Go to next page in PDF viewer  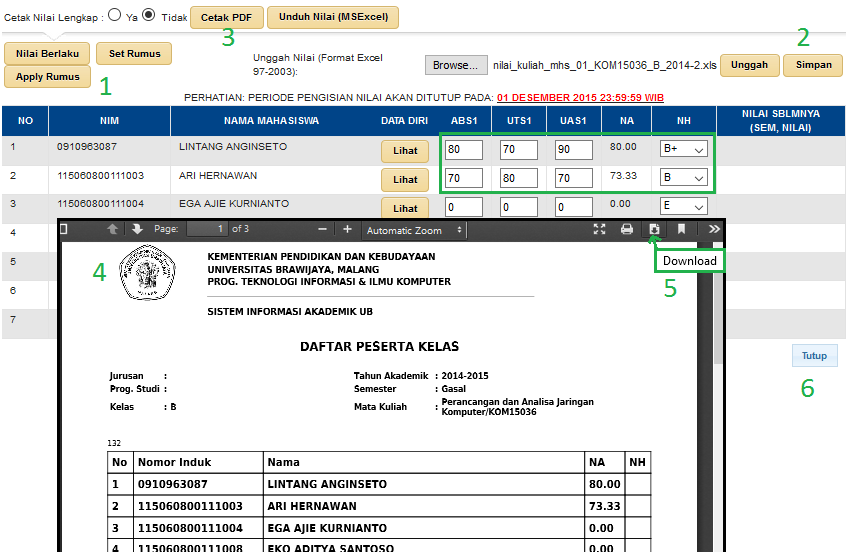coord(137,229)
